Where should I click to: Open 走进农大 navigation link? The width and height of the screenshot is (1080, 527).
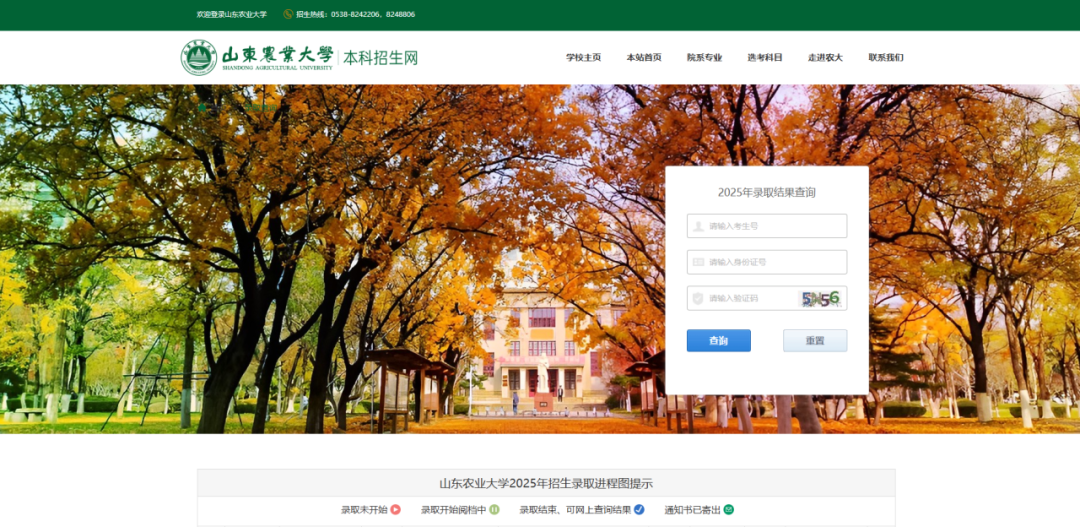click(x=825, y=58)
